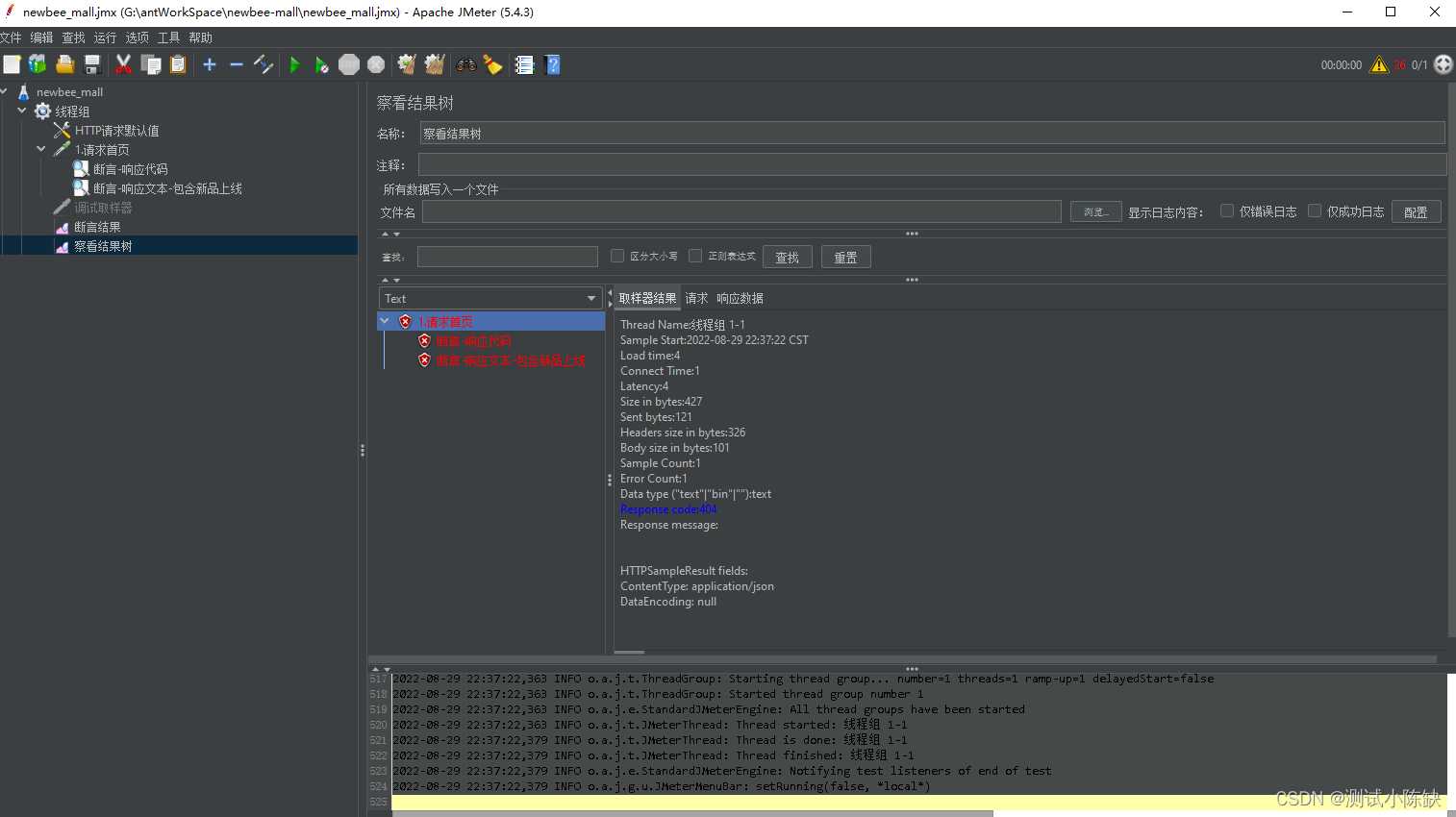Click the 重置 reset button
This screenshot has width=1456, height=817.
click(846, 257)
